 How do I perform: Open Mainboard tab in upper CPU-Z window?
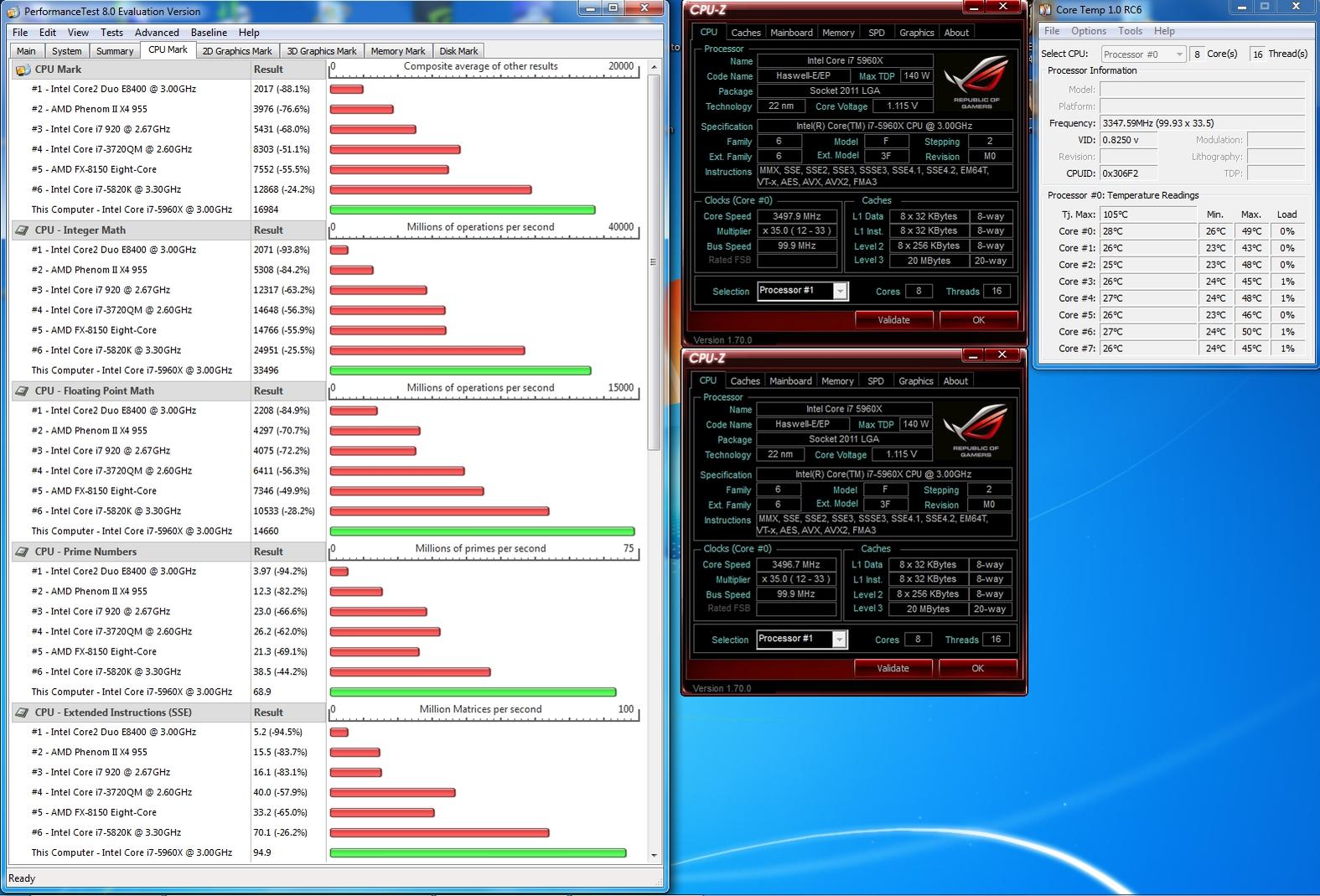791,33
